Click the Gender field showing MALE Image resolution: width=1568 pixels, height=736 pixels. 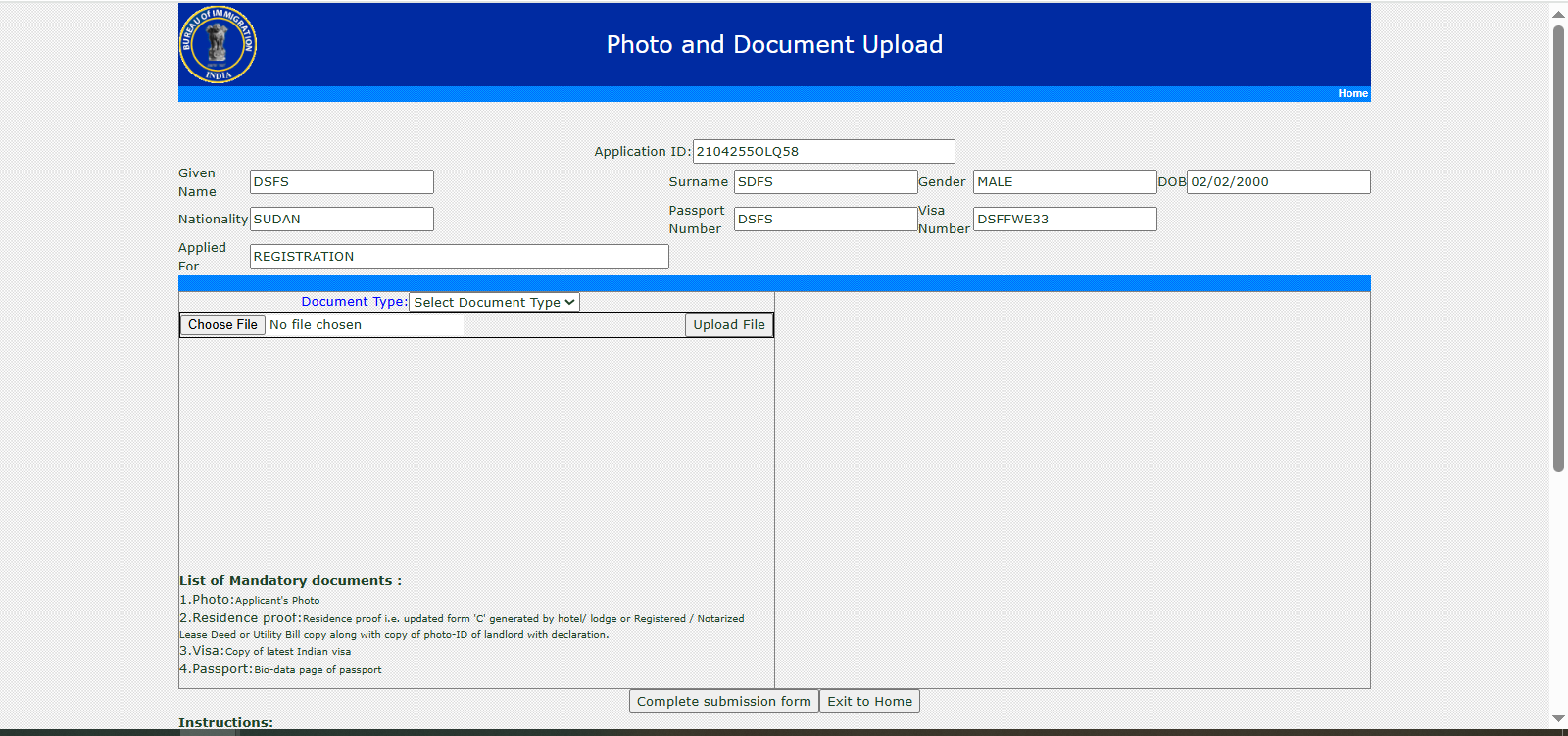pyautogui.click(x=1064, y=181)
